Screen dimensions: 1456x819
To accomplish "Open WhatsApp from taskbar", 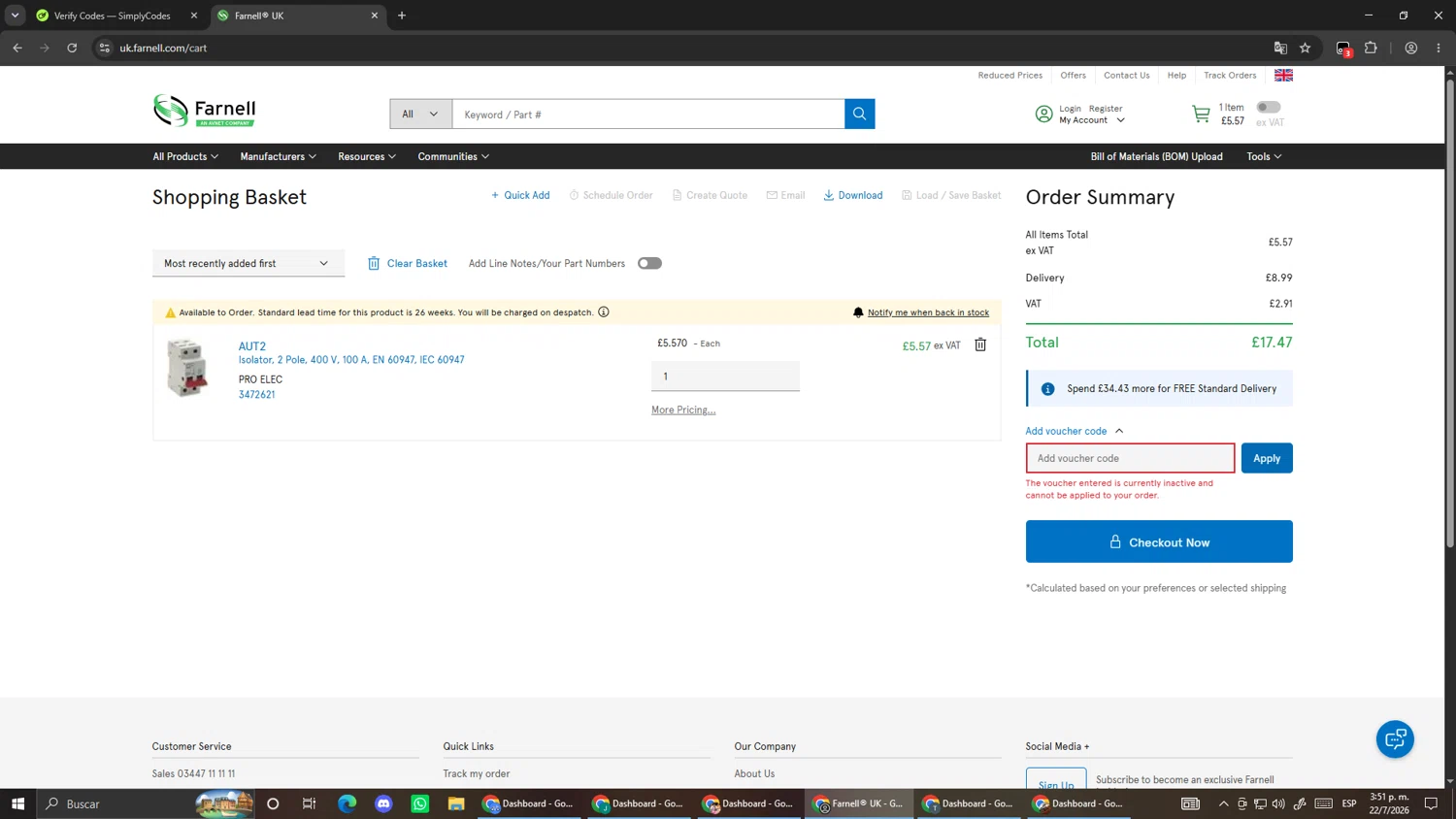I will [419, 803].
